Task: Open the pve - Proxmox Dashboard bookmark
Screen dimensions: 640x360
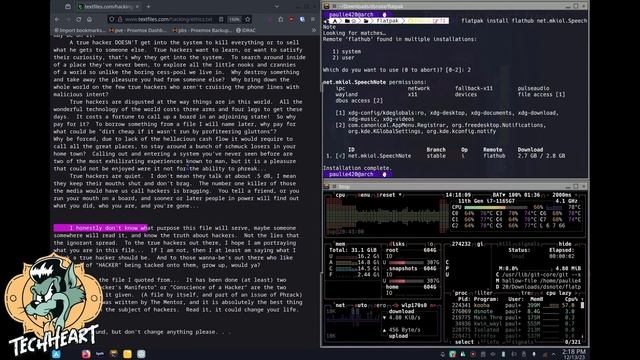Action: [138, 30]
